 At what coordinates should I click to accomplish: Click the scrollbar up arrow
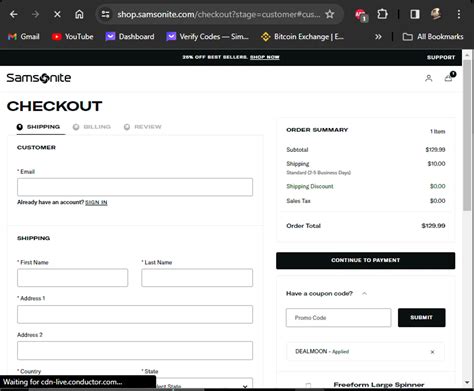click(x=467, y=55)
